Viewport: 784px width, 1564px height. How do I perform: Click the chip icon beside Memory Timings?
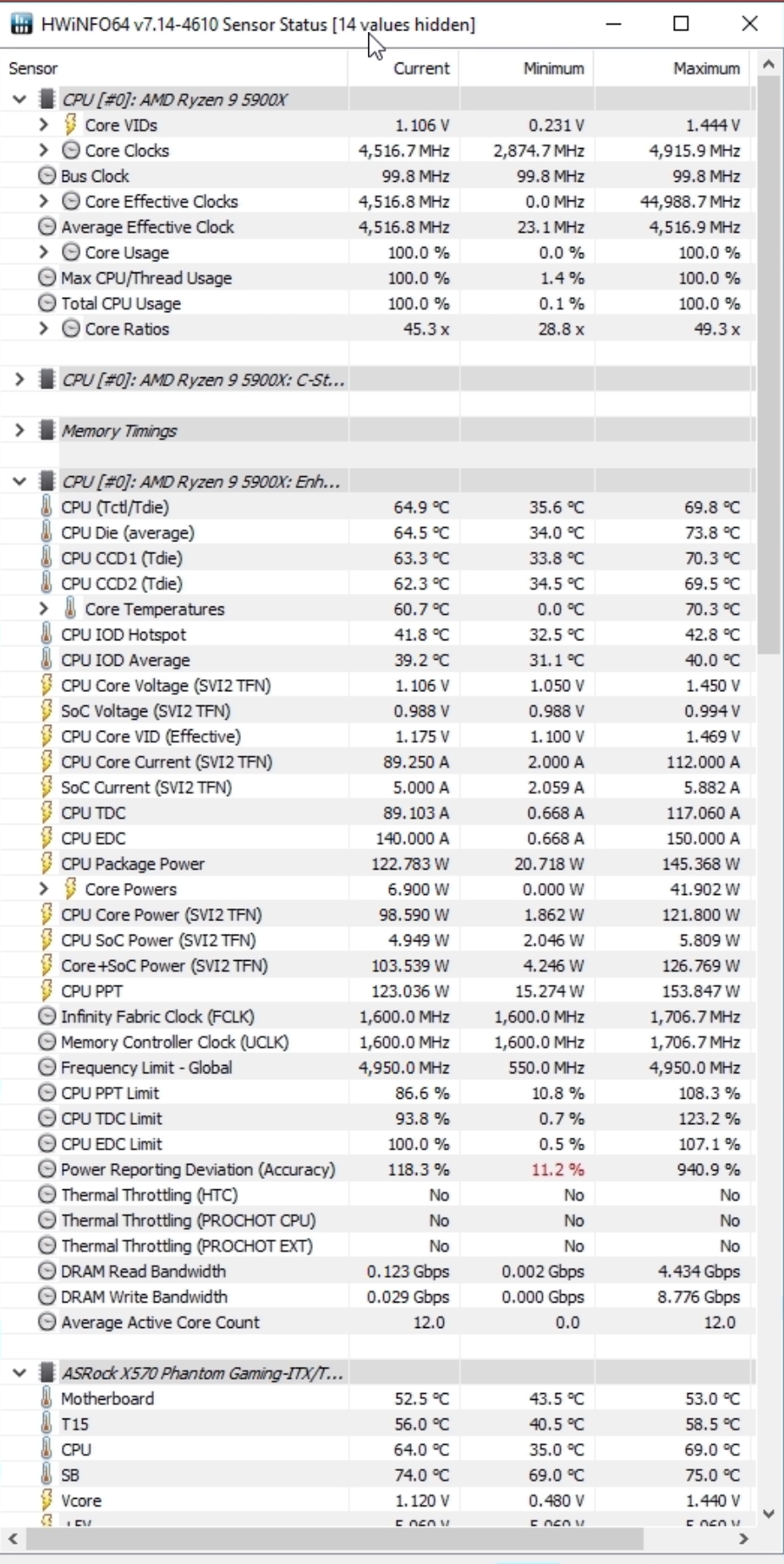pyautogui.click(x=47, y=431)
